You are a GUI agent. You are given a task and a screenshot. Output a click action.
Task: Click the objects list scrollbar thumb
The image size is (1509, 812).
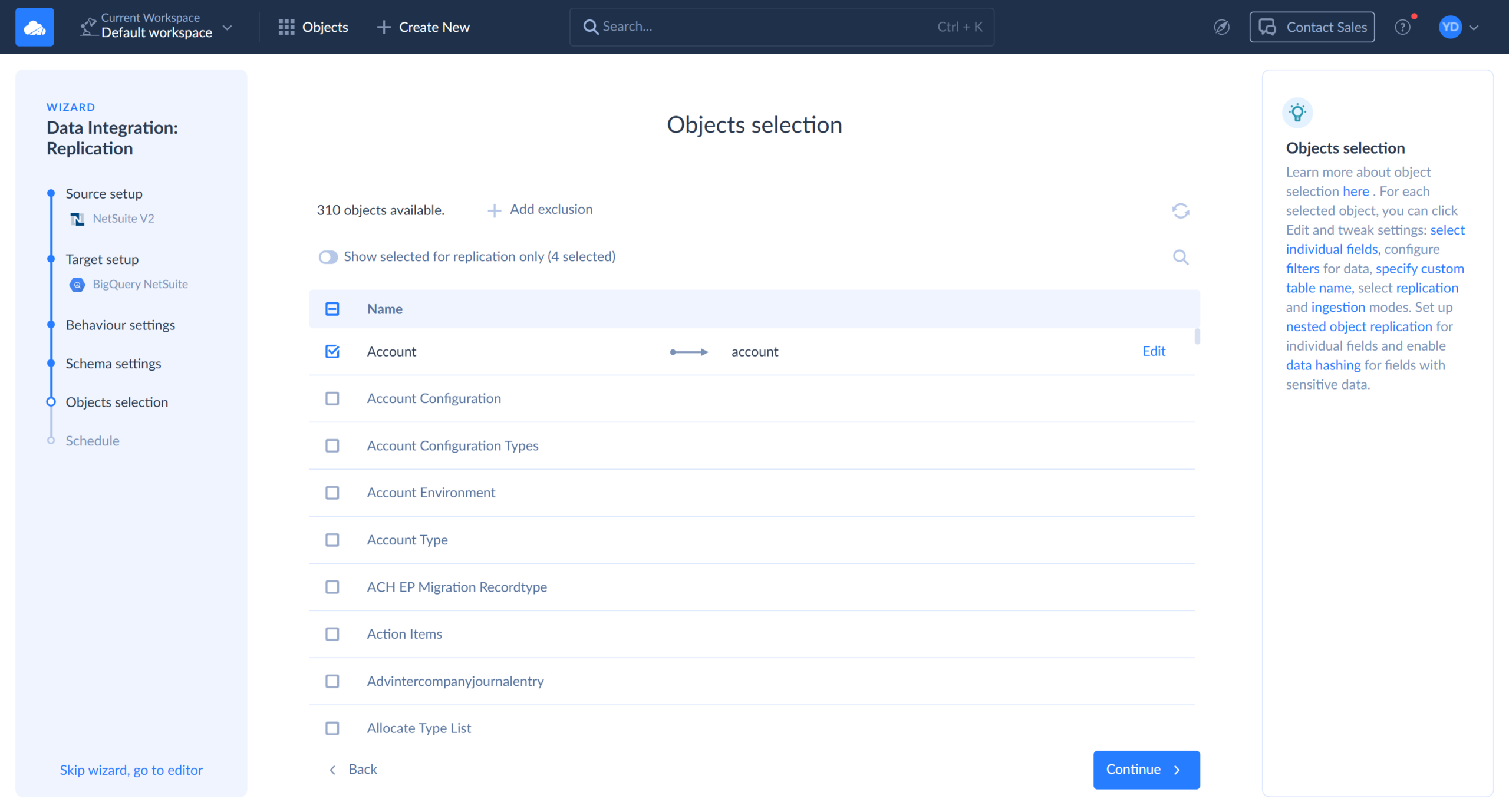pos(1197,336)
